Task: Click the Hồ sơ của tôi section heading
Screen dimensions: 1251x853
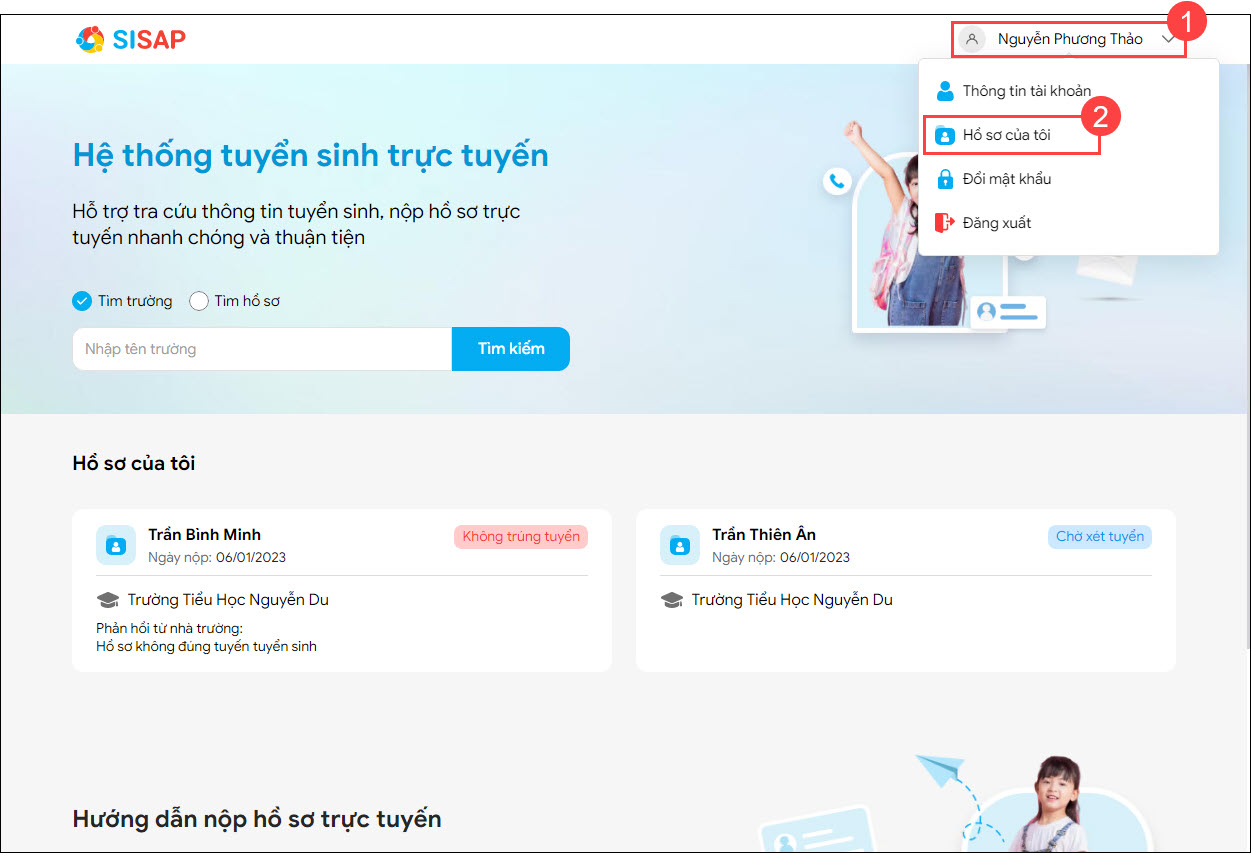Action: click(134, 463)
